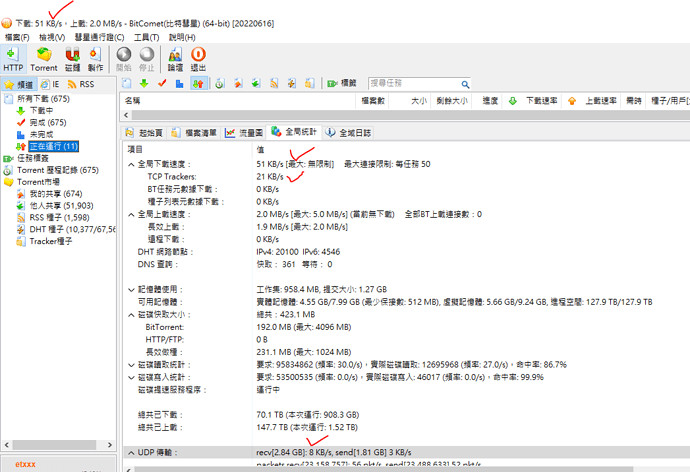Viewport: 690px width, 472px height.
Task: Click the HTTP download toolbar icon
Action: tap(13, 57)
